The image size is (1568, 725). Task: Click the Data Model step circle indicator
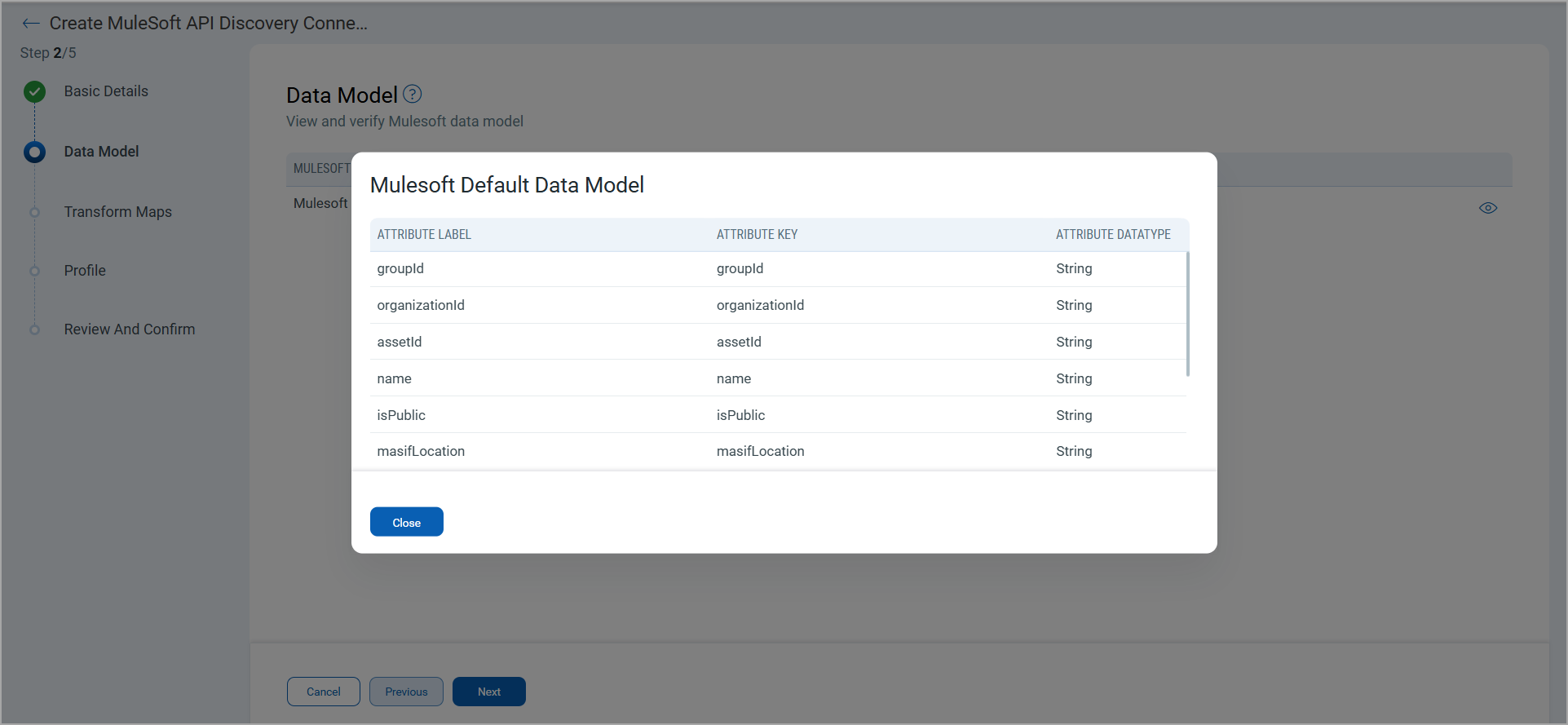pyautogui.click(x=34, y=152)
